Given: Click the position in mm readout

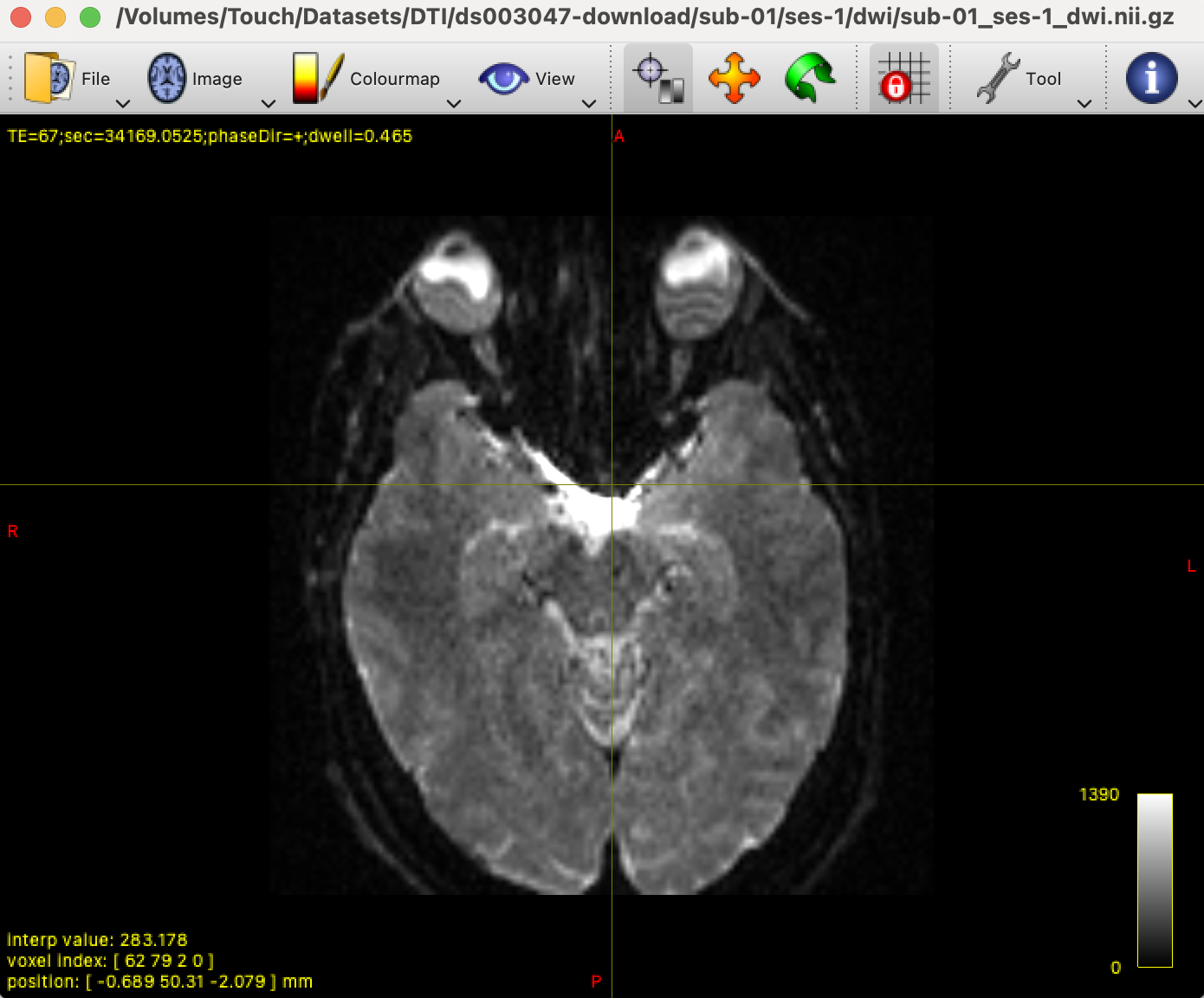Looking at the screenshot, I should [x=159, y=982].
